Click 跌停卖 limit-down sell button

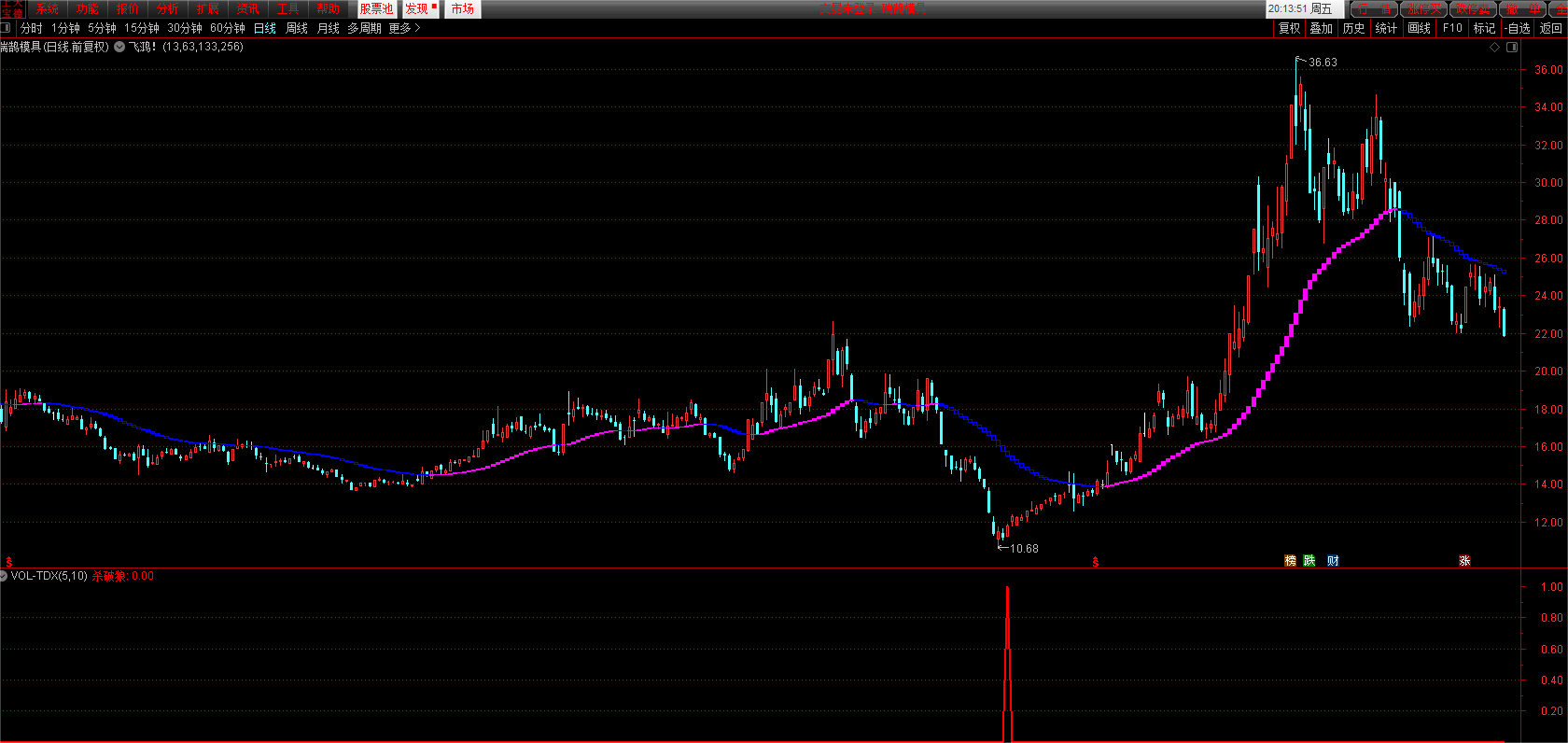pyautogui.click(x=1474, y=8)
